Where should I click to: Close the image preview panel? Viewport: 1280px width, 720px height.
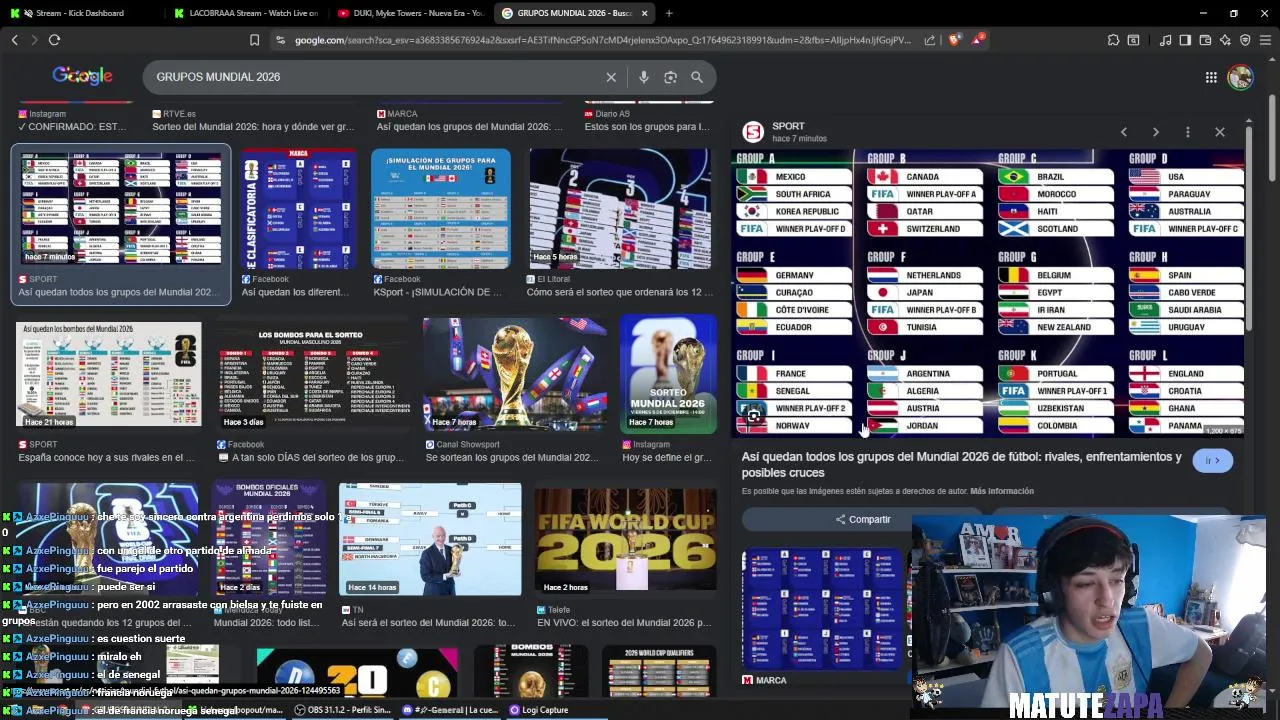(x=1219, y=132)
